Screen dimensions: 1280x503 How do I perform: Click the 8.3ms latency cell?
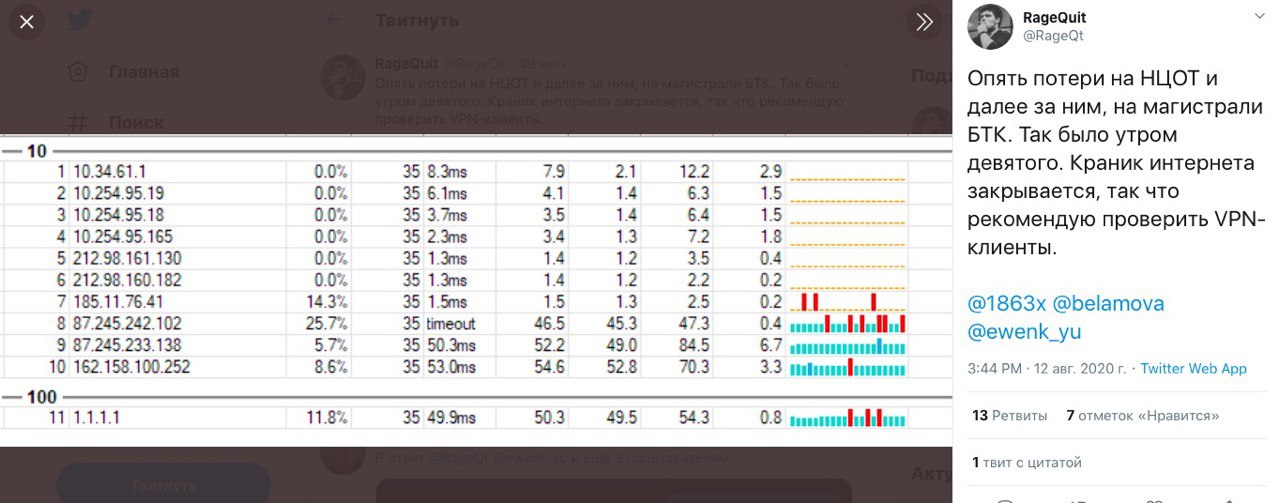tap(447, 171)
